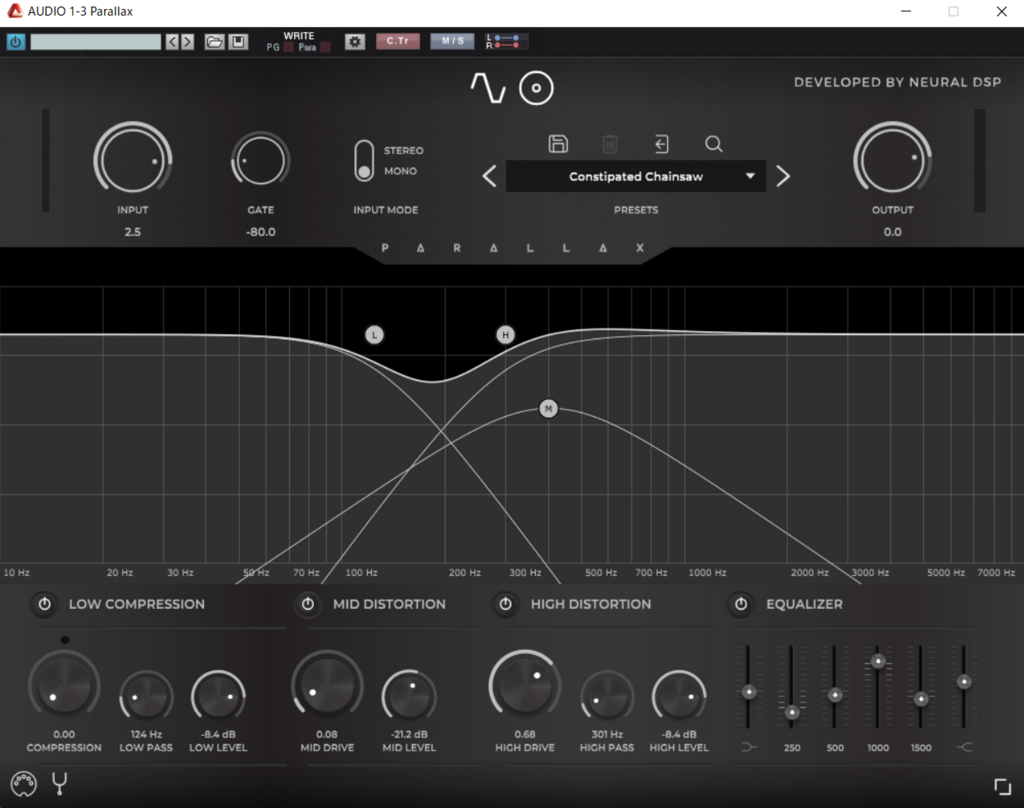Open the tuner with the tuning fork icon
The height and width of the screenshot is (808, 1024).
(59, 783)
